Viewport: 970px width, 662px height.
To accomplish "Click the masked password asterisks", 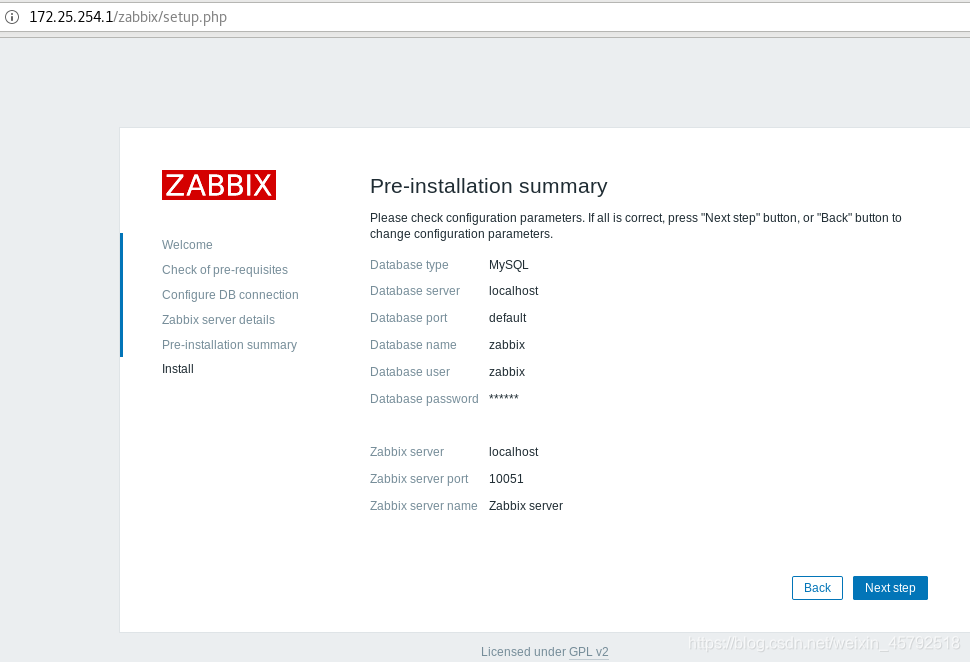I will coord(504,397).
